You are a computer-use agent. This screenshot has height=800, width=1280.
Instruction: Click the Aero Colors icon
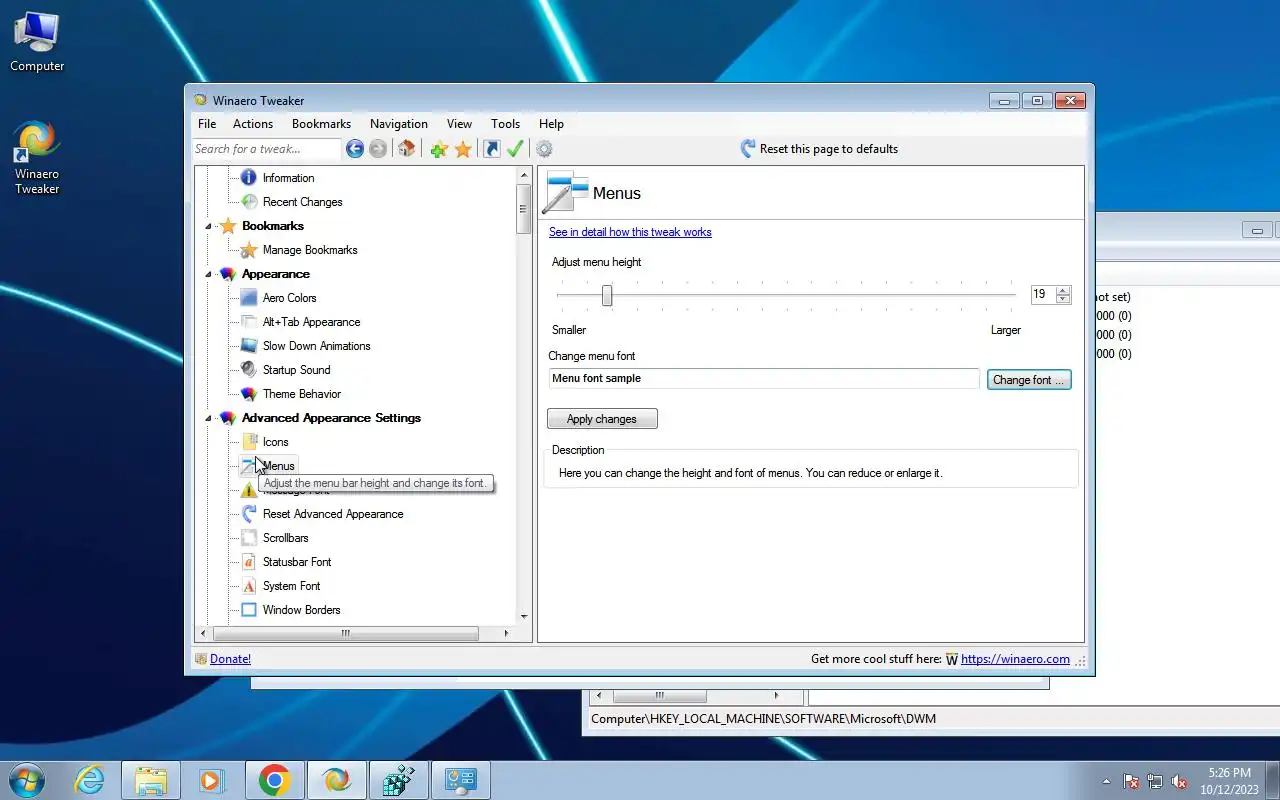pos(249,298)
